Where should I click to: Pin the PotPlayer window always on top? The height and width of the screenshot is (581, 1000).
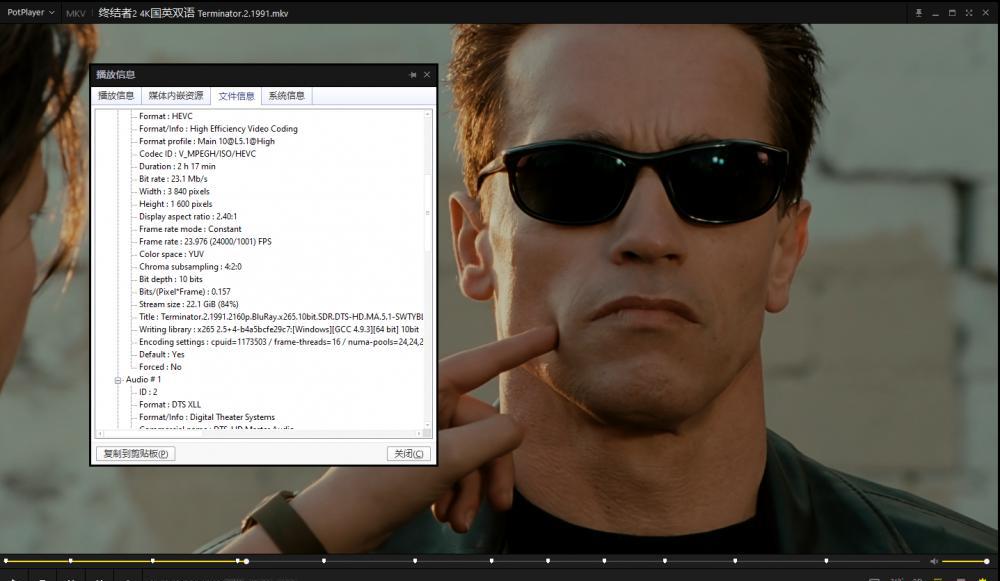point(918,13)
